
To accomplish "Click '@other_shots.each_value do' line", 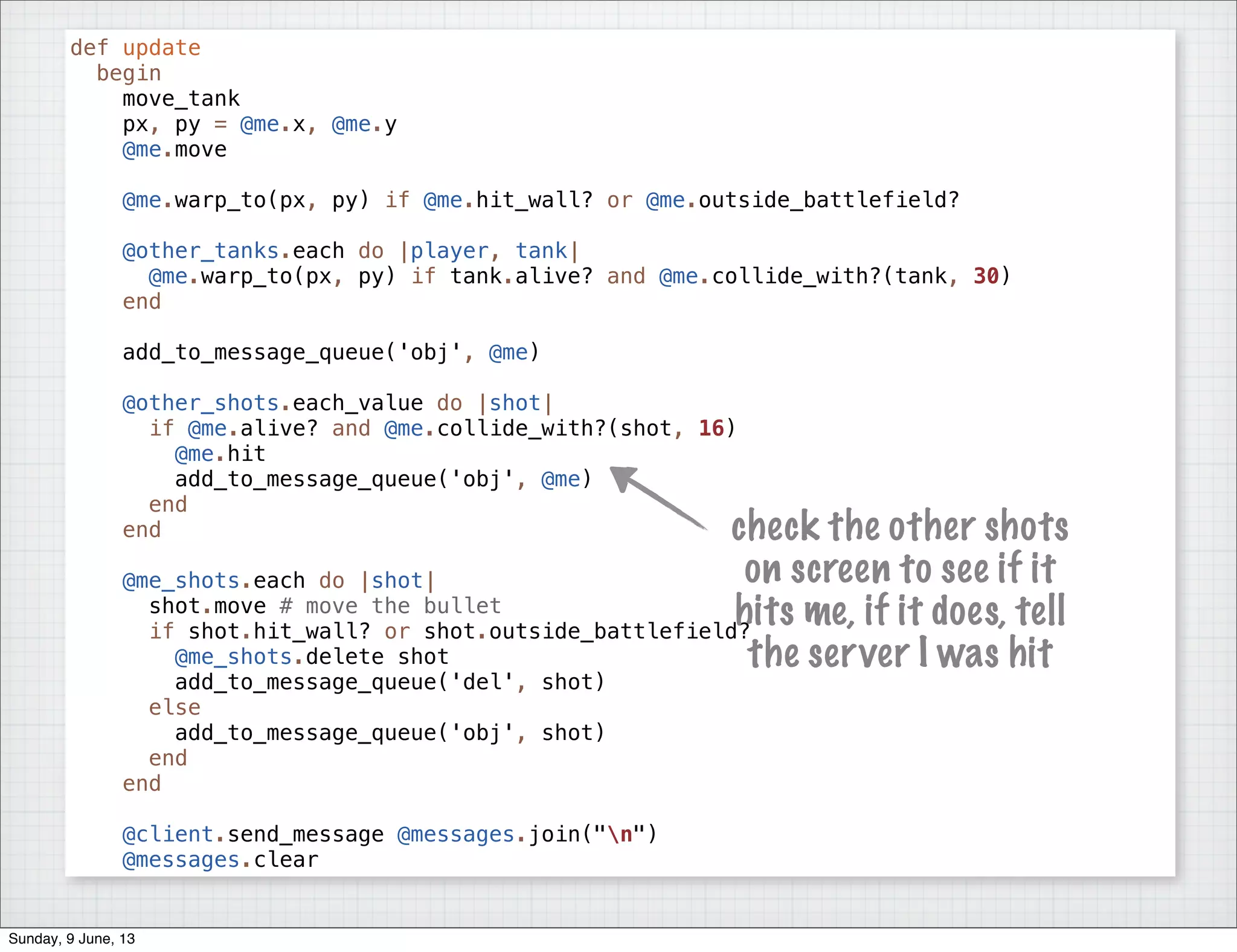I will click(337, 403).
